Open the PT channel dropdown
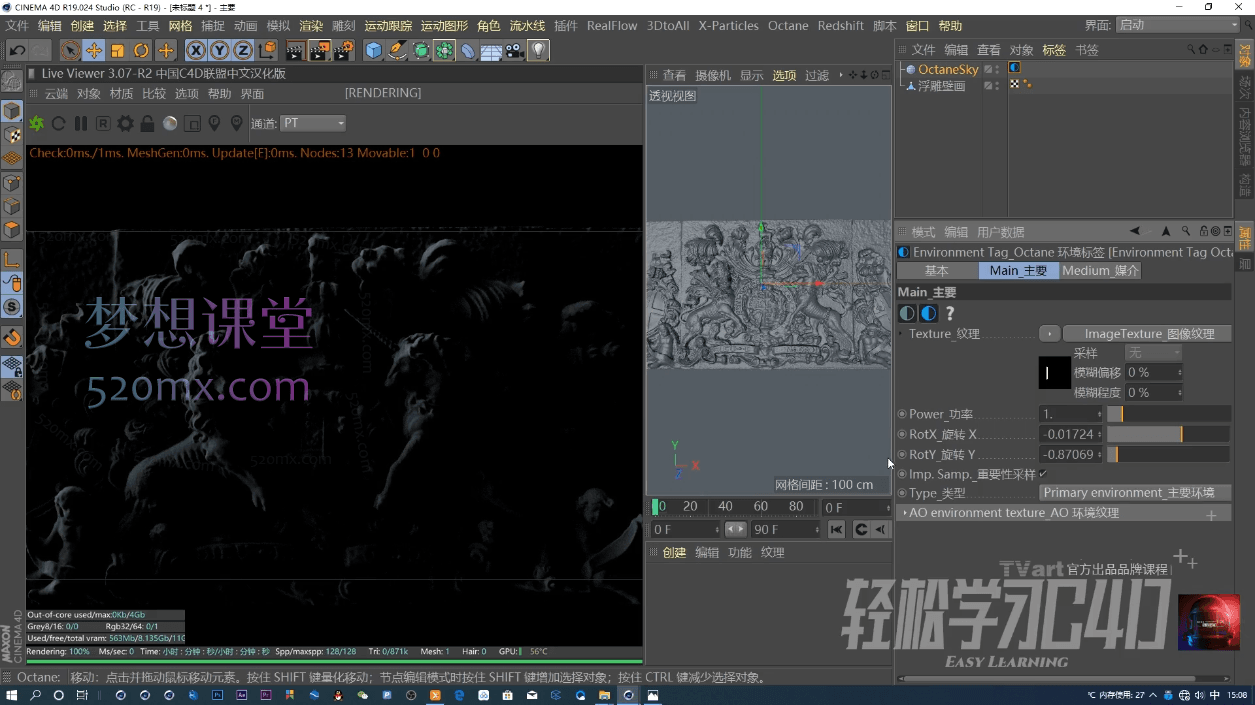Viewport: 1255px width, 705px height. point(313,123)
